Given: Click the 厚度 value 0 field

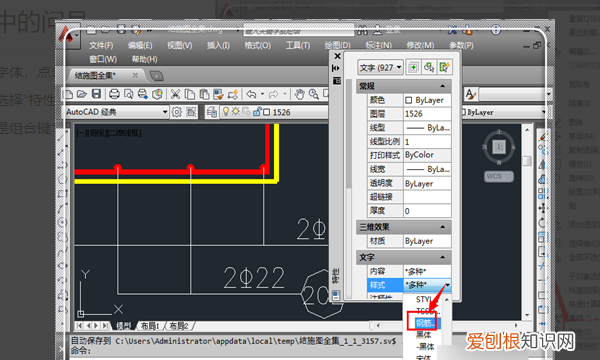Looking at the screenshot, I should [427, 211].
